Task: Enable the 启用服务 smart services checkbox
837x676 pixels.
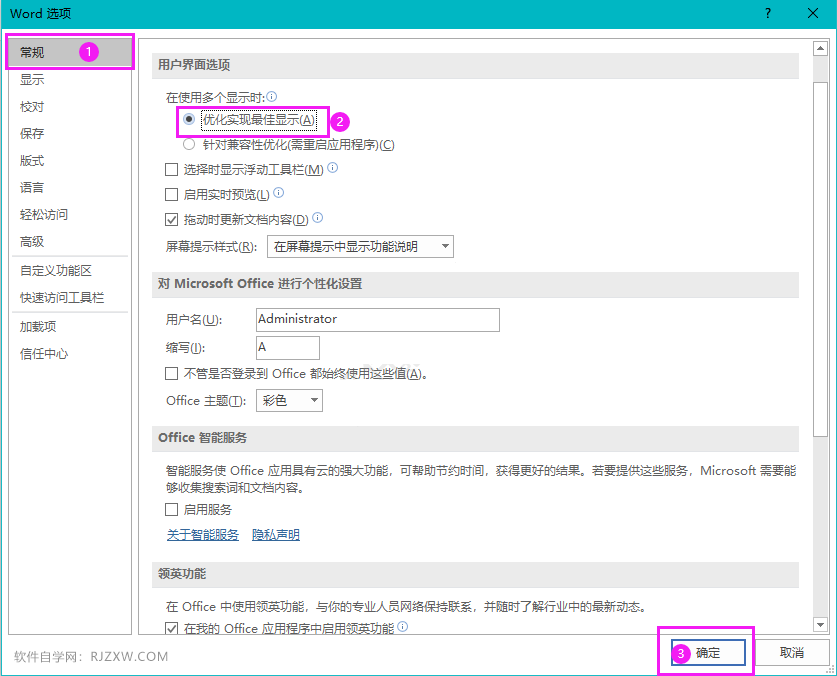Action: 172,508
